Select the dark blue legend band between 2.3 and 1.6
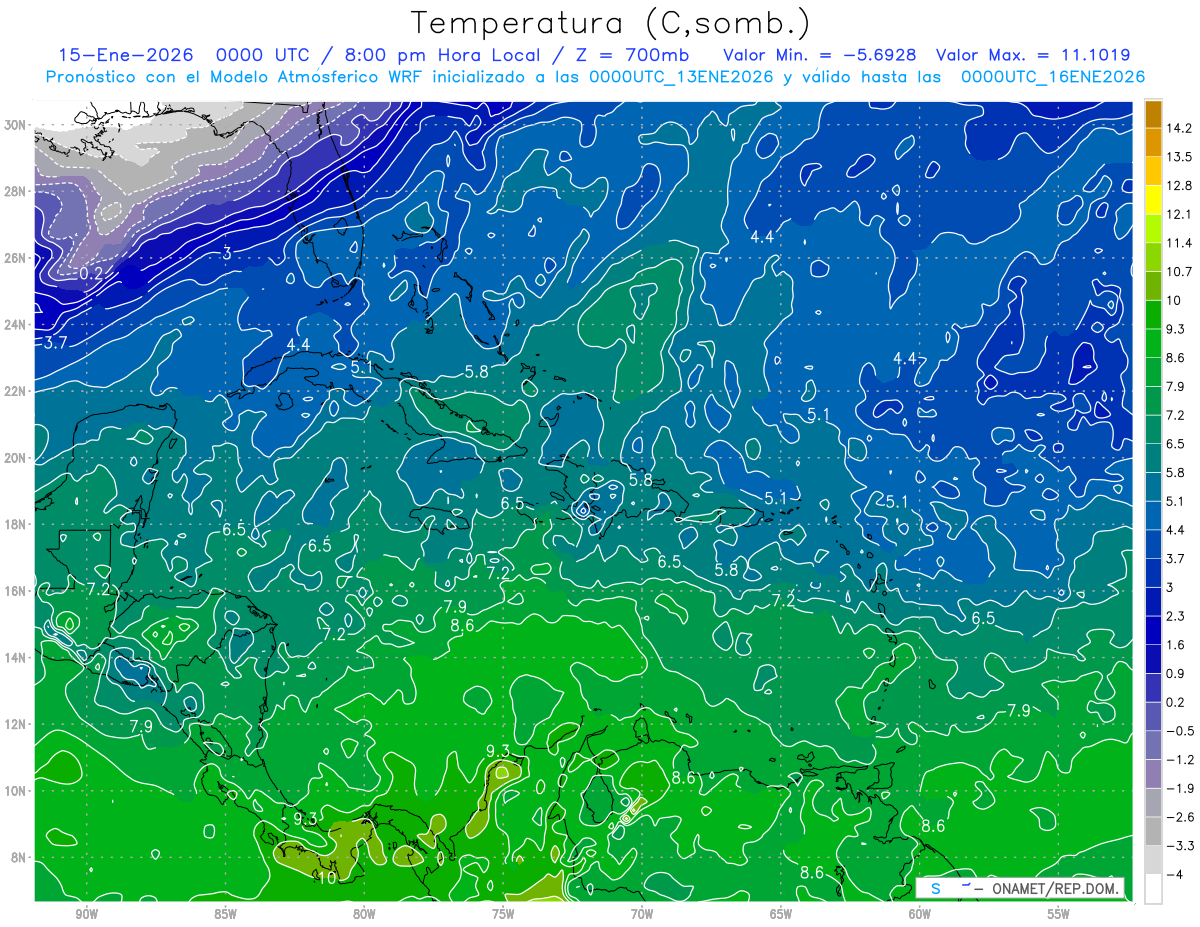The image size is (1200, 927). [1153, 630]
